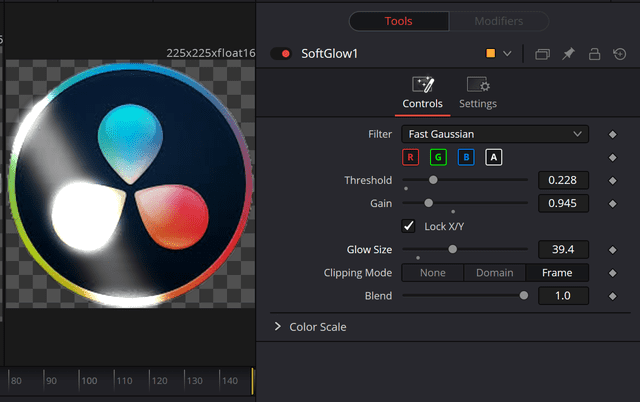Viewport: 640px width, 402px height.
Task: Click the Glow Size slider handle
Action: click(x=453, y=249)
